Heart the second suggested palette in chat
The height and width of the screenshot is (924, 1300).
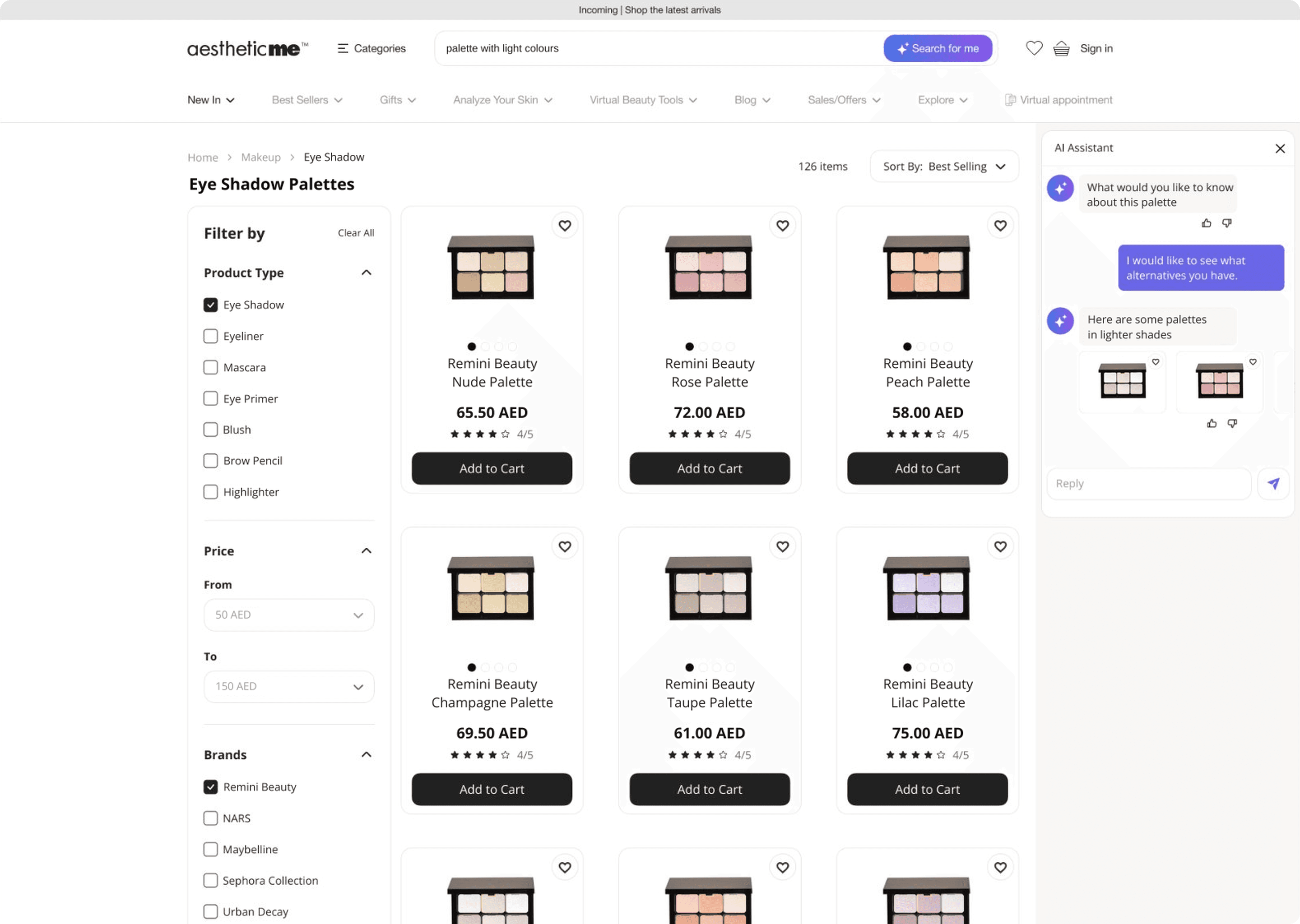point(1253,362)
